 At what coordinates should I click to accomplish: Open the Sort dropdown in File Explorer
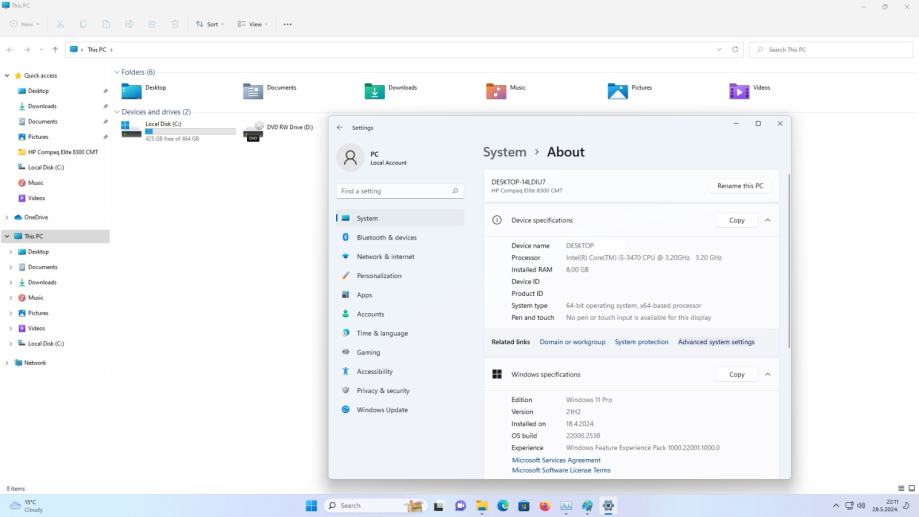pyautogui.click(x=210, y=24)
